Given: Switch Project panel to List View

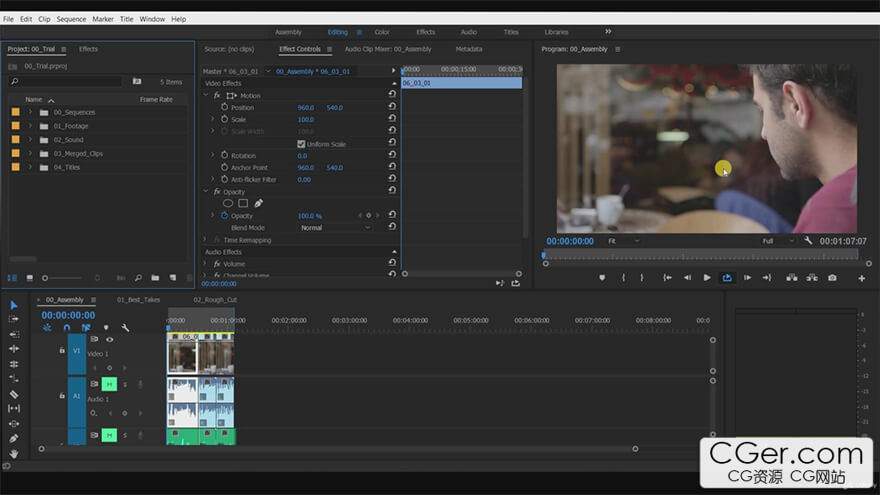Looking at the screenshot, I should click(x=12, y=278).
